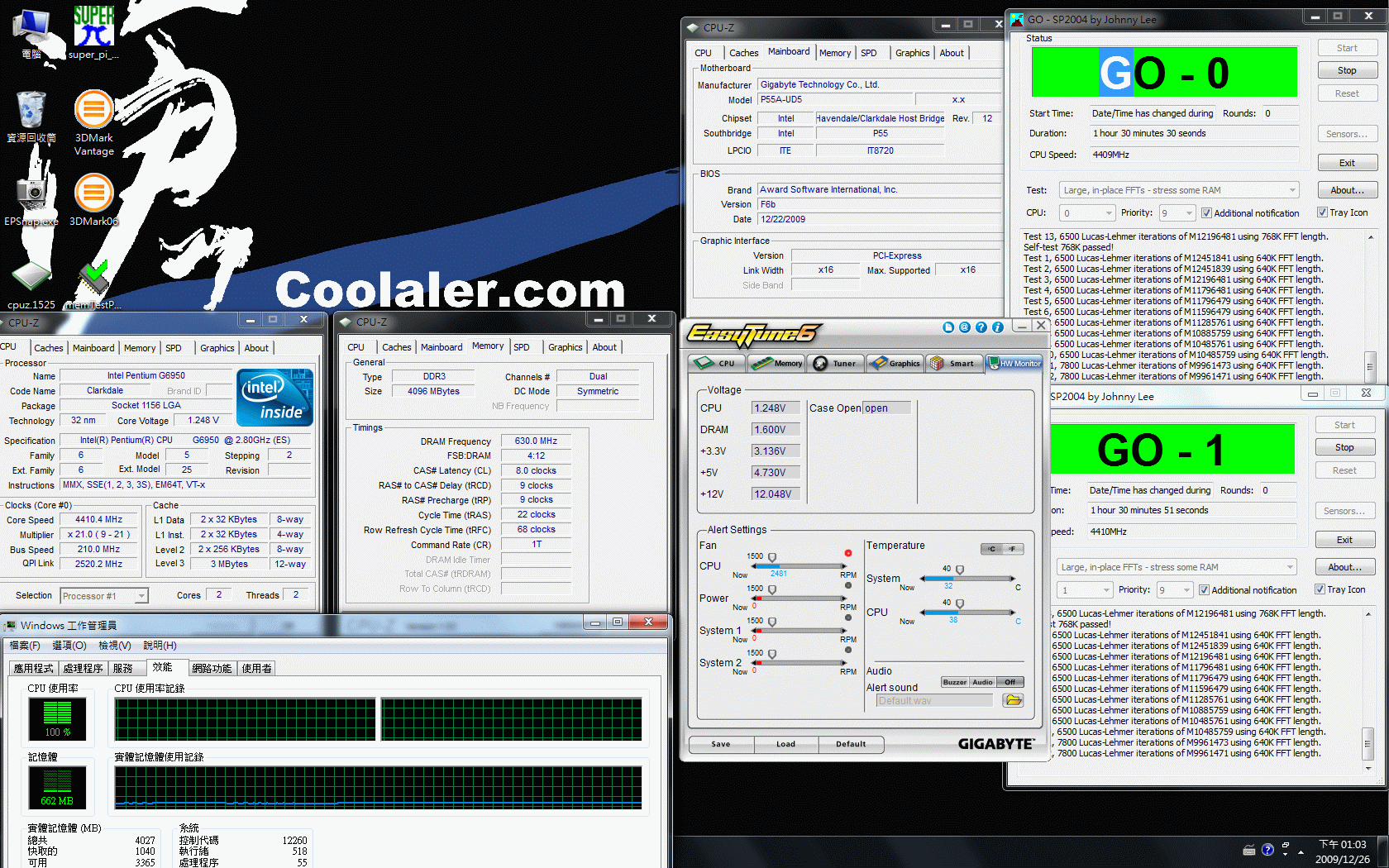Image resolution: width=1389 pixels, height=868 pixels.
Task: Click the keyboard icon in the system tray
Action: (1249, 850)
